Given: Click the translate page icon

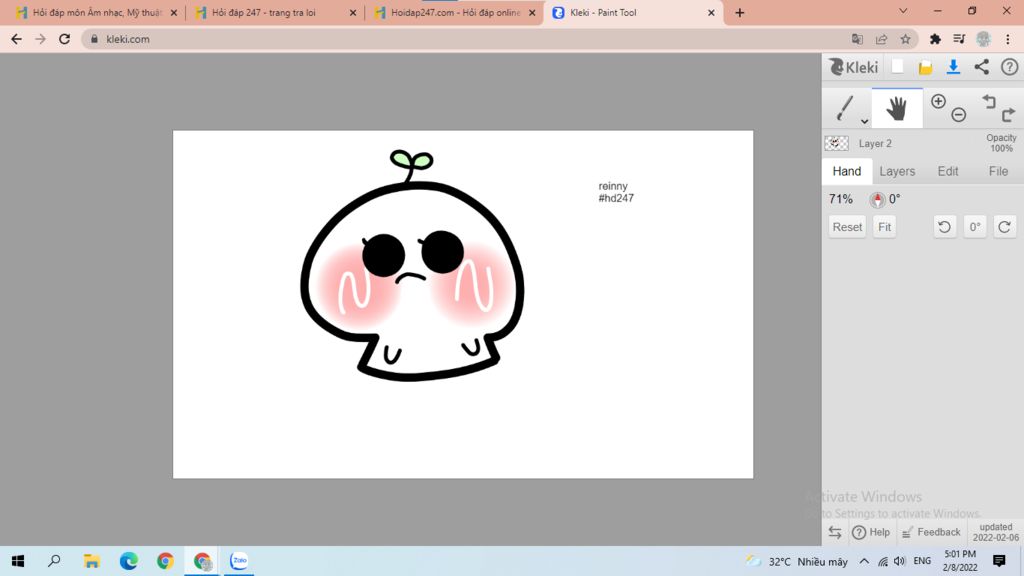Looking at the screenshot, I should point(857,39).
